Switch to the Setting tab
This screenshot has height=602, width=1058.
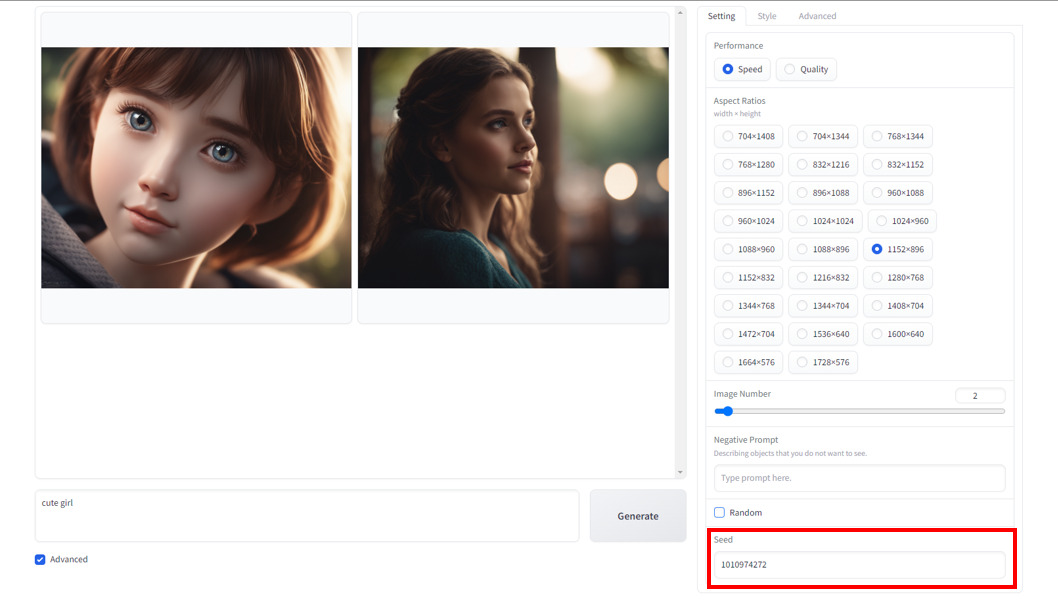[x=721, y=16]
